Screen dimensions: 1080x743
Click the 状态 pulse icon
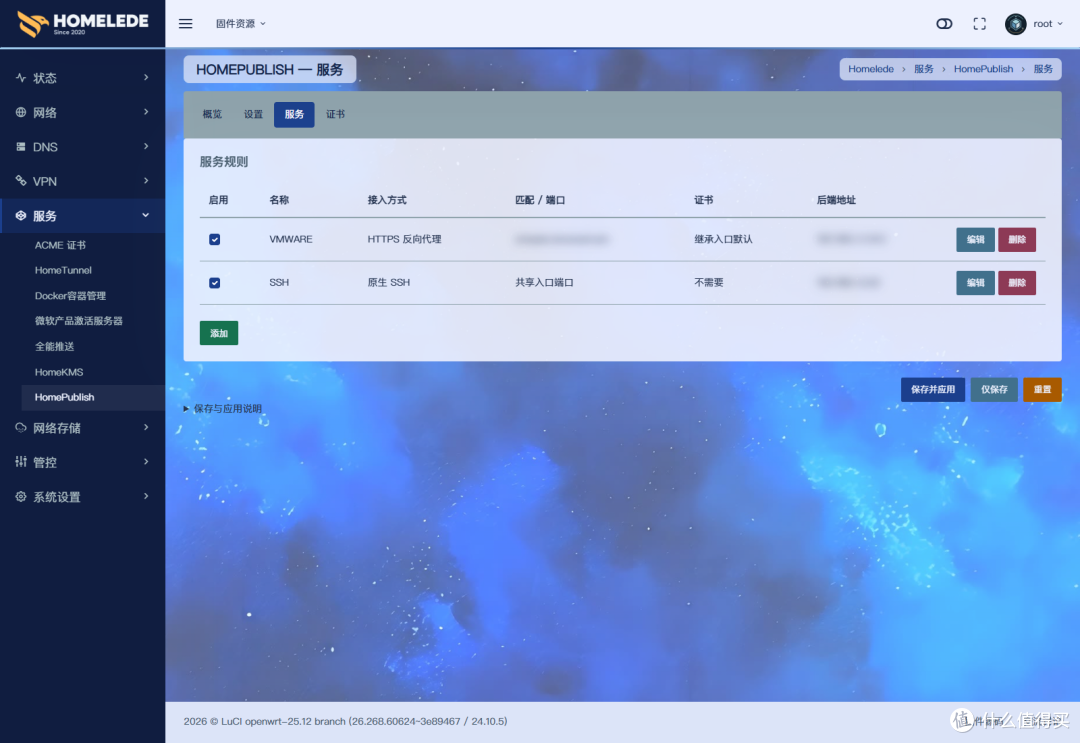click(x=21, y=78)
